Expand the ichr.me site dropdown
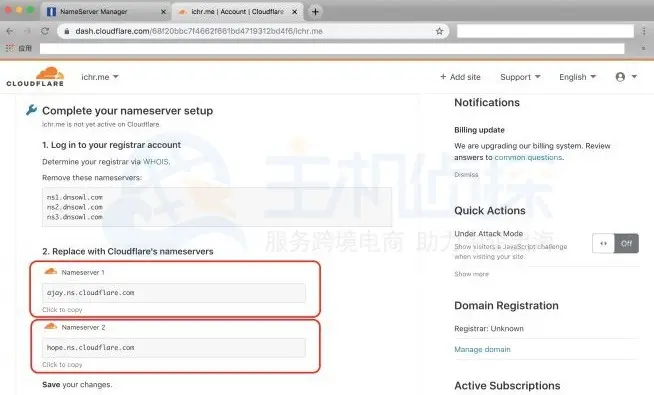This screenshot has height=395, width=654. pyautogui.click(x=100, y=77)
